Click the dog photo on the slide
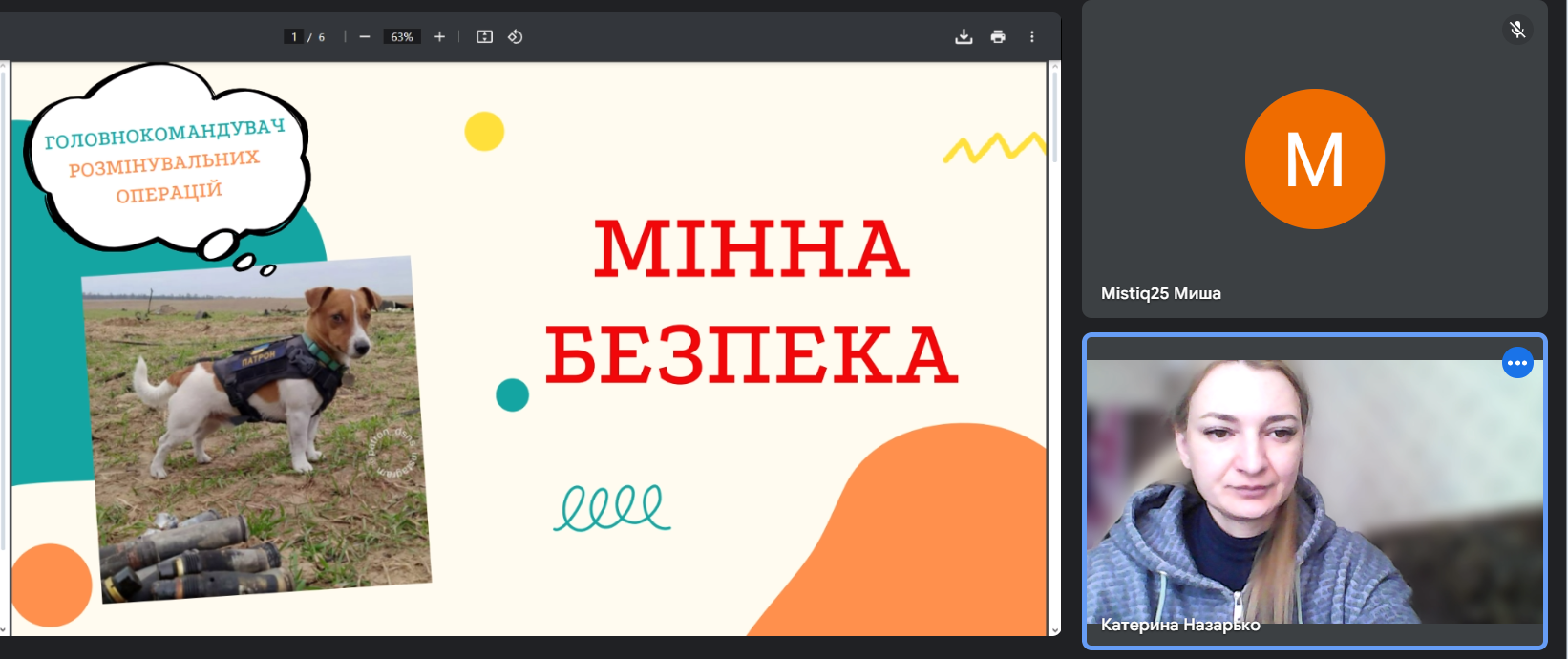 coord(256,420)
